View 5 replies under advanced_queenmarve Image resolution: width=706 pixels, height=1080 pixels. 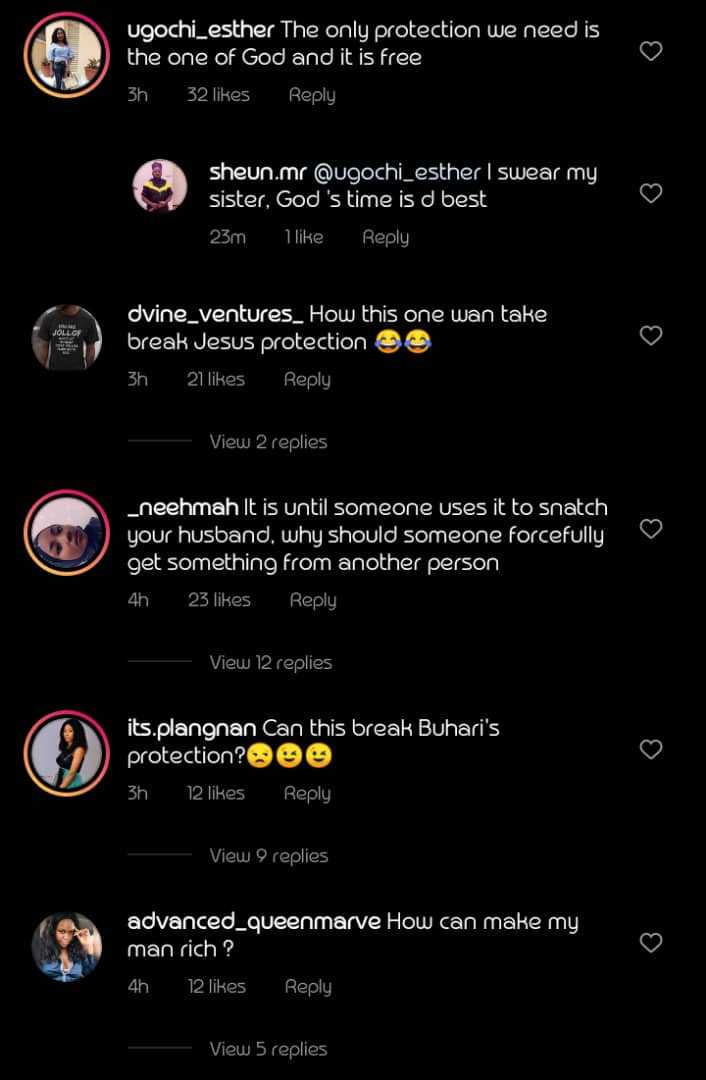click(x=268, y=1049)
